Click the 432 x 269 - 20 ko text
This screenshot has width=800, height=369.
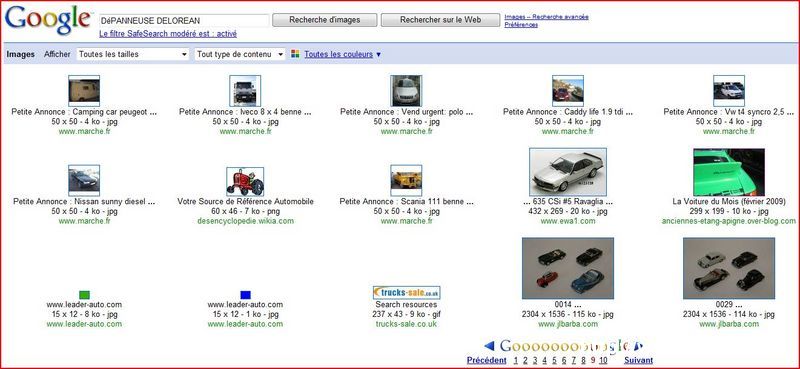568,211
